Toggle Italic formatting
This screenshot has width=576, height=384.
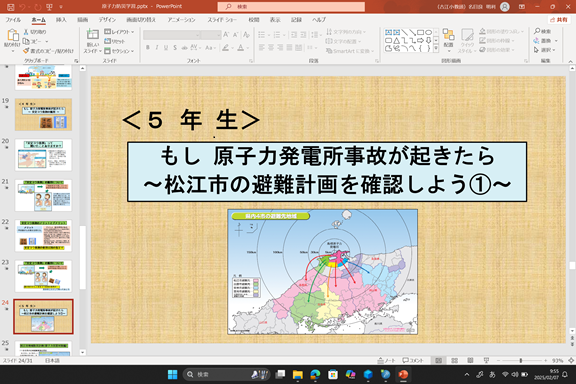pyautogui.click(x=157, y=48)
